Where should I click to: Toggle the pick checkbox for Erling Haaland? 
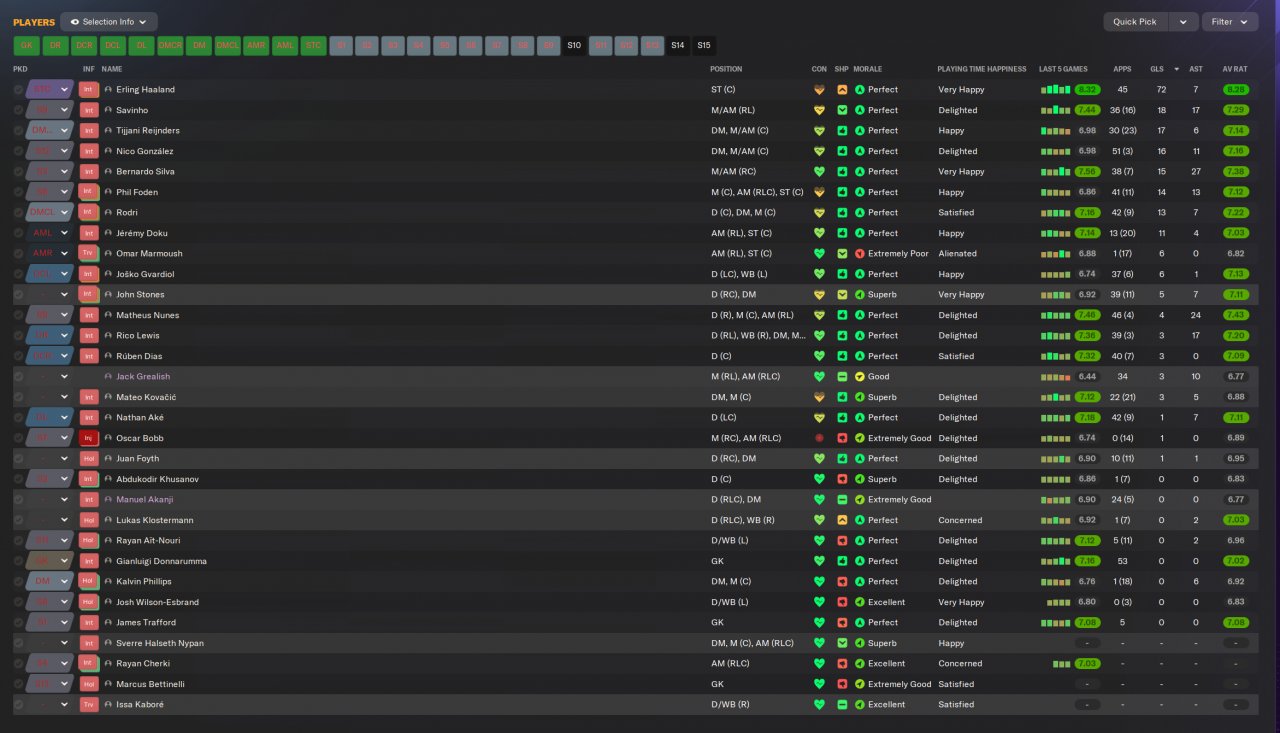pos(18,90)
